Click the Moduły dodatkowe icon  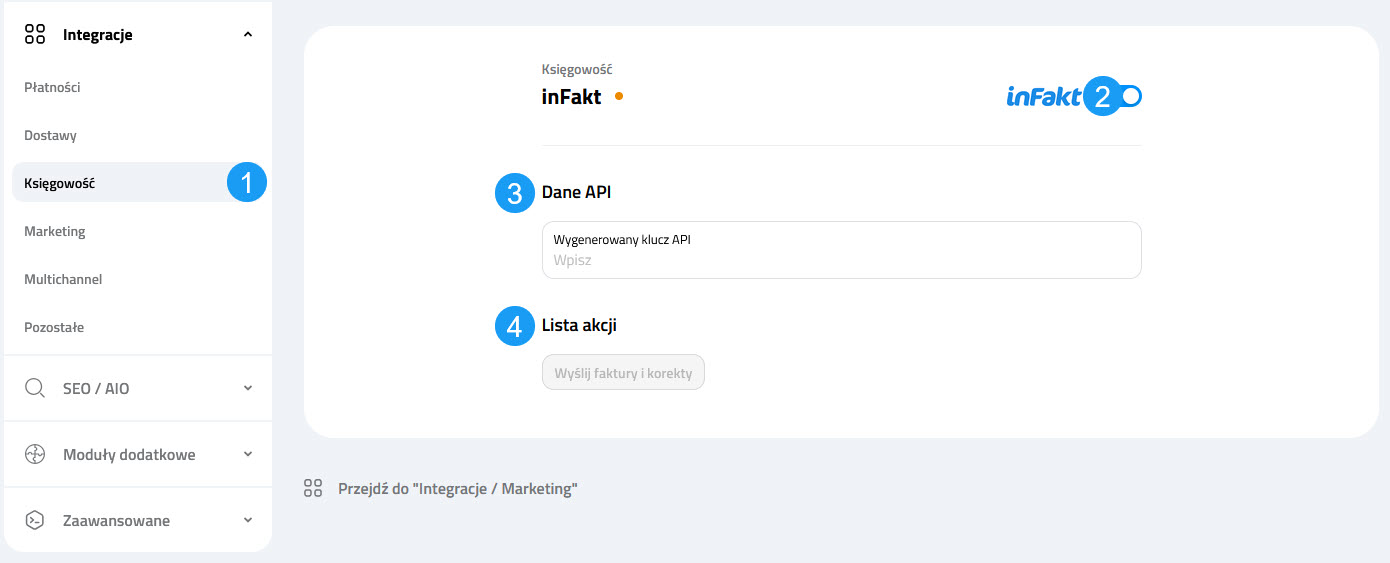[x=35, y=454]
